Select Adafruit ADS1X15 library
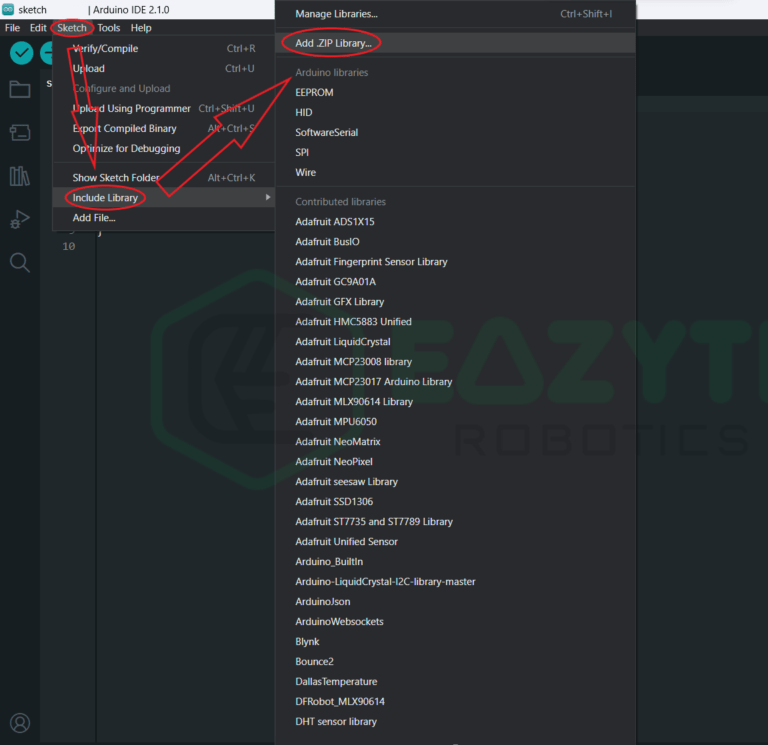The height and width of the screenshot is (745, 768). pos(456,222)
